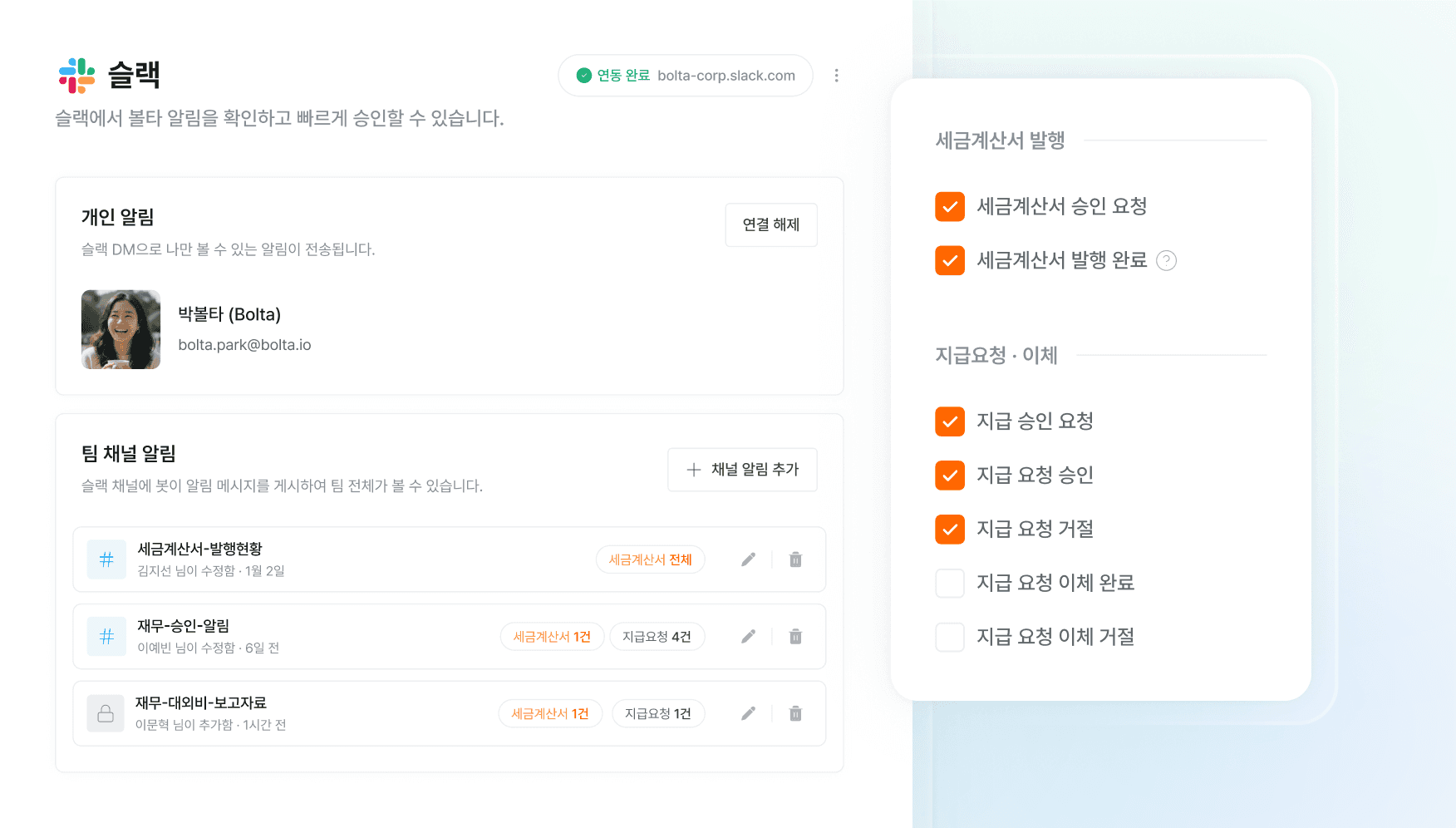Click help icon next to 세금계산서 발행 완료
Screen dimensions: 1456x828
1167,261
